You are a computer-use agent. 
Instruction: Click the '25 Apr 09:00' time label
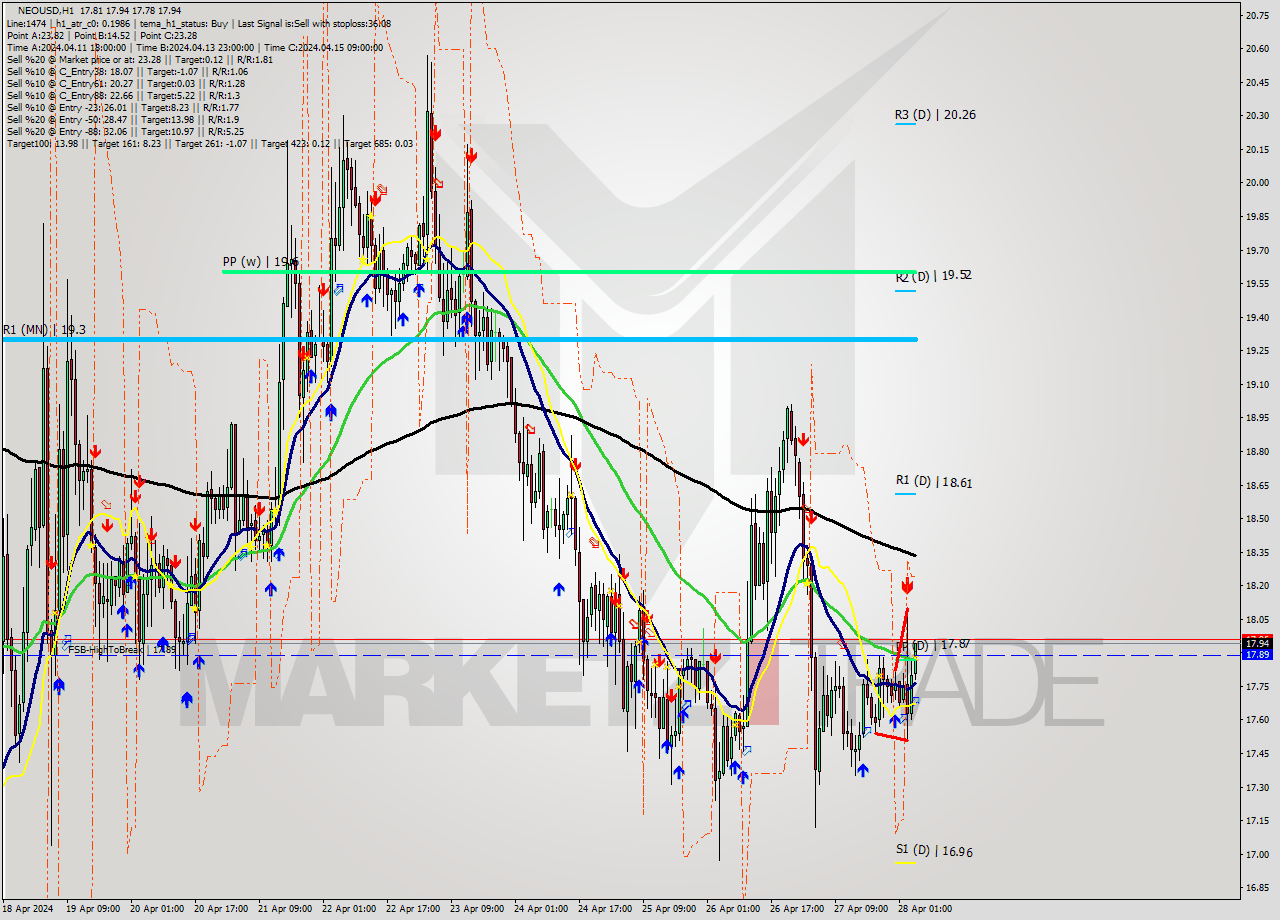coord(670,909)
